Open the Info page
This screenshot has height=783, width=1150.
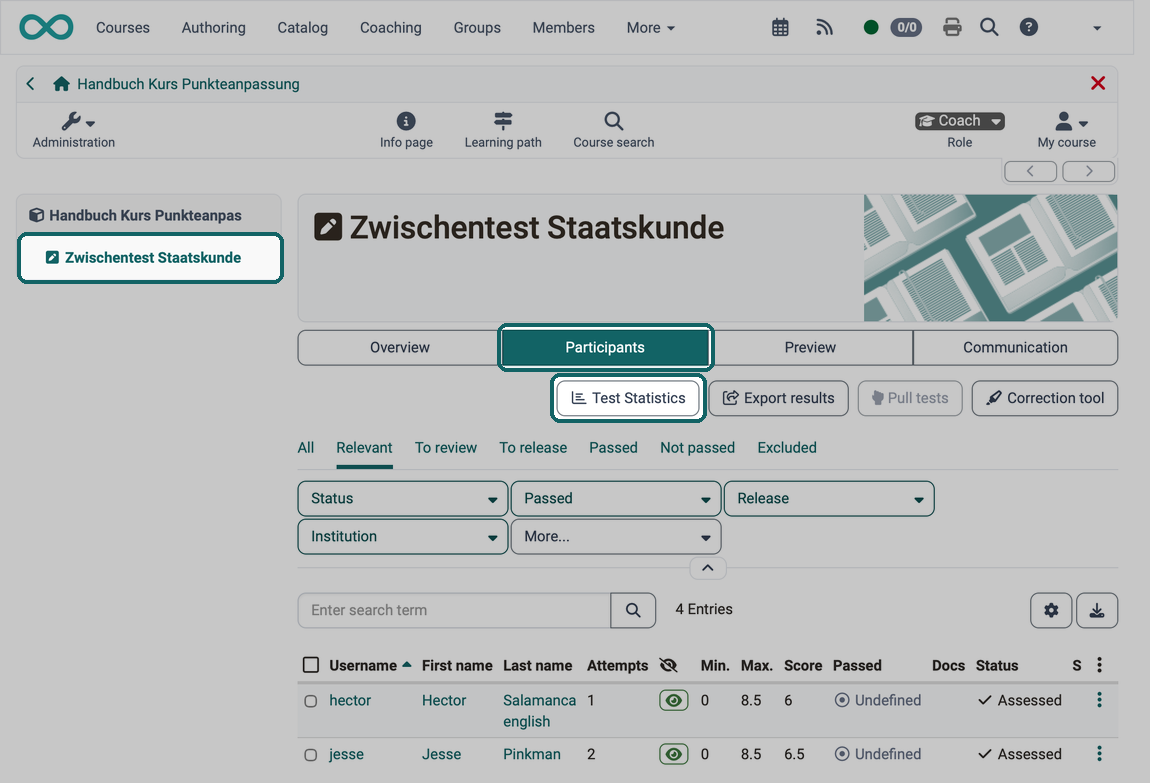click(x=406, y=130)
